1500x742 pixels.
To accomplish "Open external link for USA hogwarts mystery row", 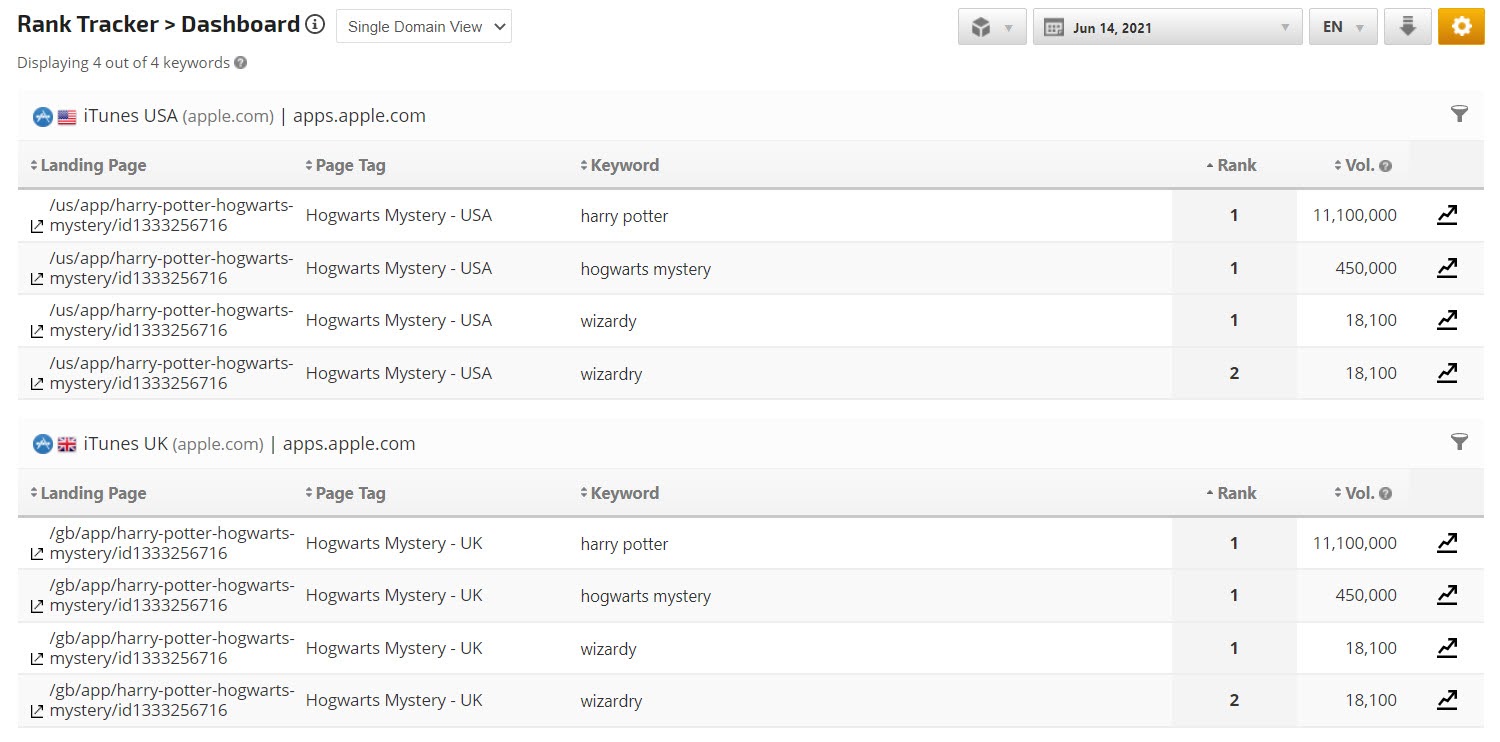I will tap(37, 279).
